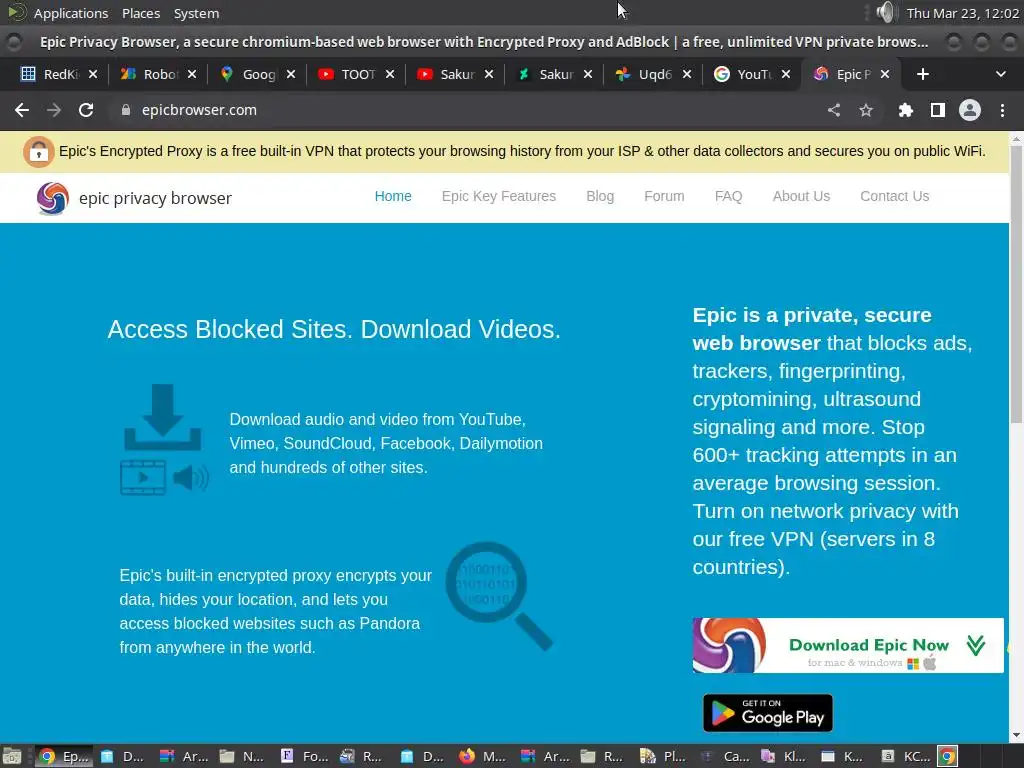Close the TOOT tab
Image resolution: width=1024 pixels, height=768 pixels.
[390, 74]
